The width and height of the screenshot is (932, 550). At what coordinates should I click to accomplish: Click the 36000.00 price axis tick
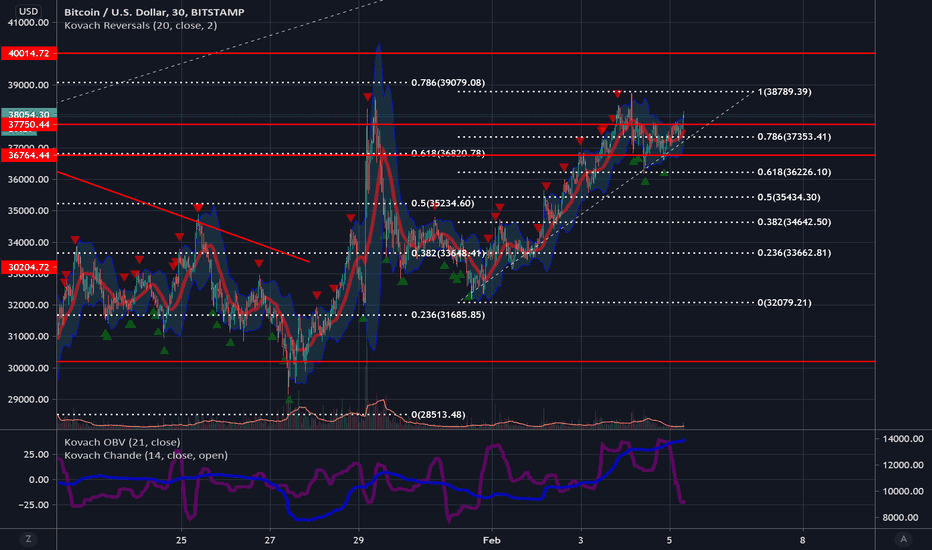click(x=29, y=180)
